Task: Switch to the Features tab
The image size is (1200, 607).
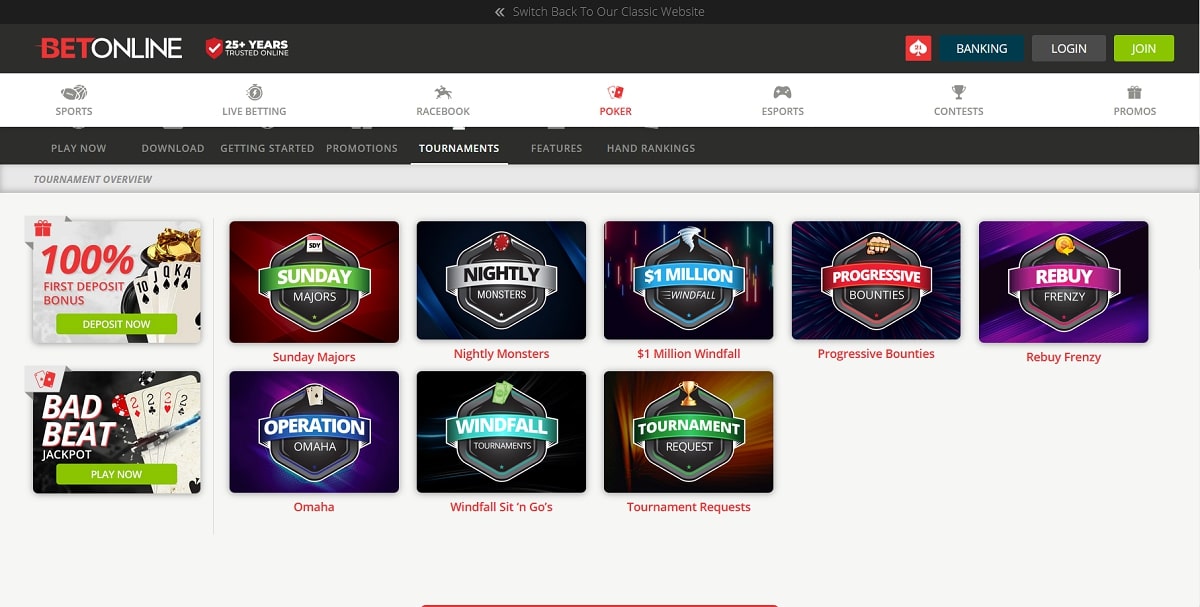Action: point(557,148)
